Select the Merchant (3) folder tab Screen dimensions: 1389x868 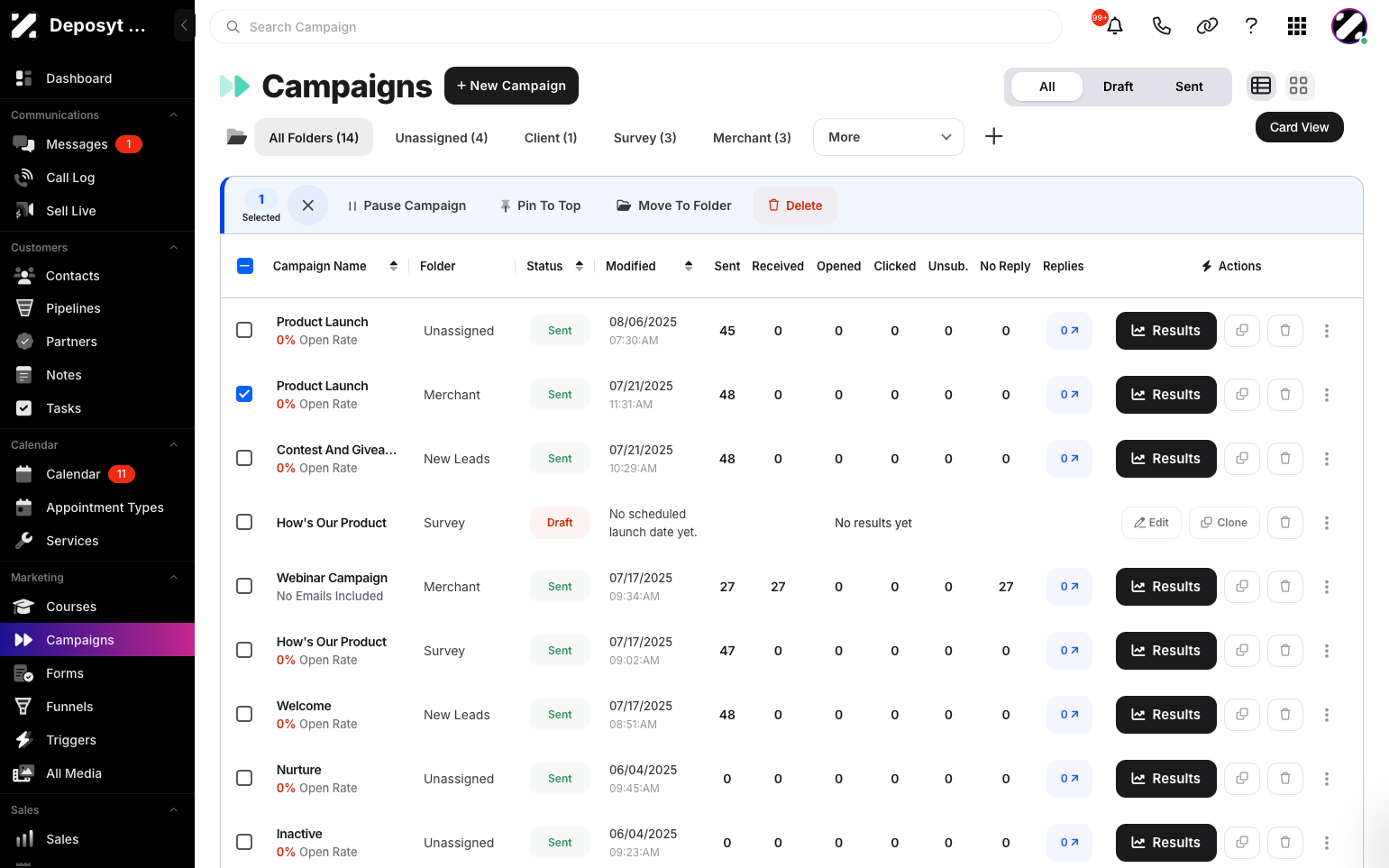752,138
